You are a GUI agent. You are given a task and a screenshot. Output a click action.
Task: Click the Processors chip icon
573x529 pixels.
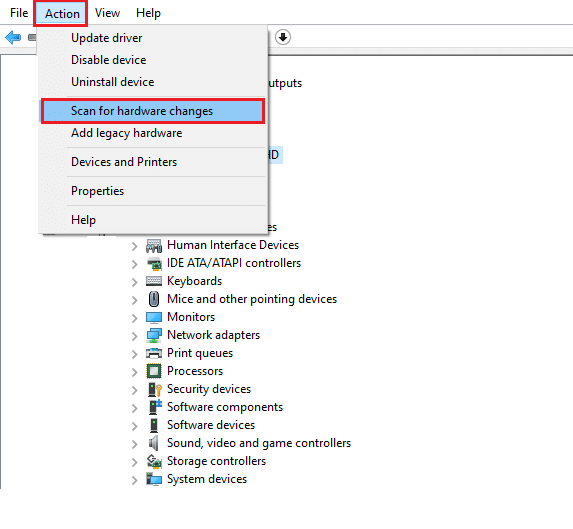pos(154,371)
